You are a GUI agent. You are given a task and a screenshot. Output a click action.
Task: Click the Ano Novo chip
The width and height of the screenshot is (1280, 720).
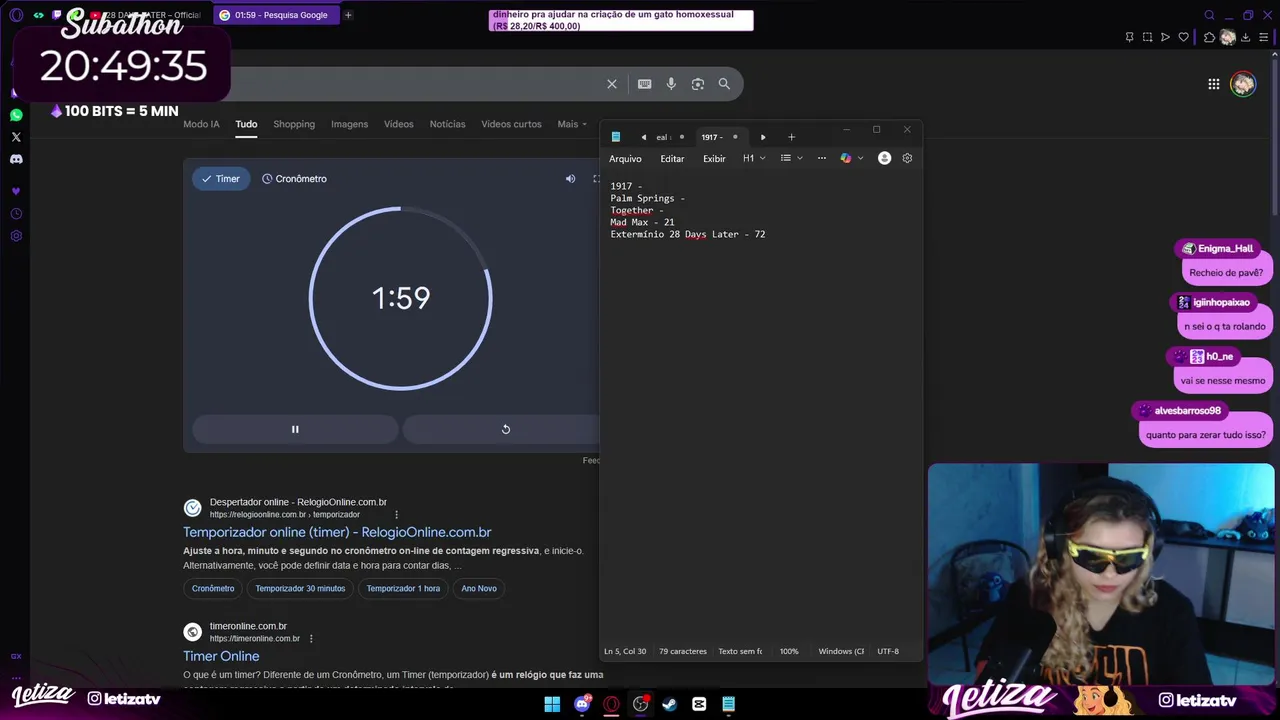point(479,588)
